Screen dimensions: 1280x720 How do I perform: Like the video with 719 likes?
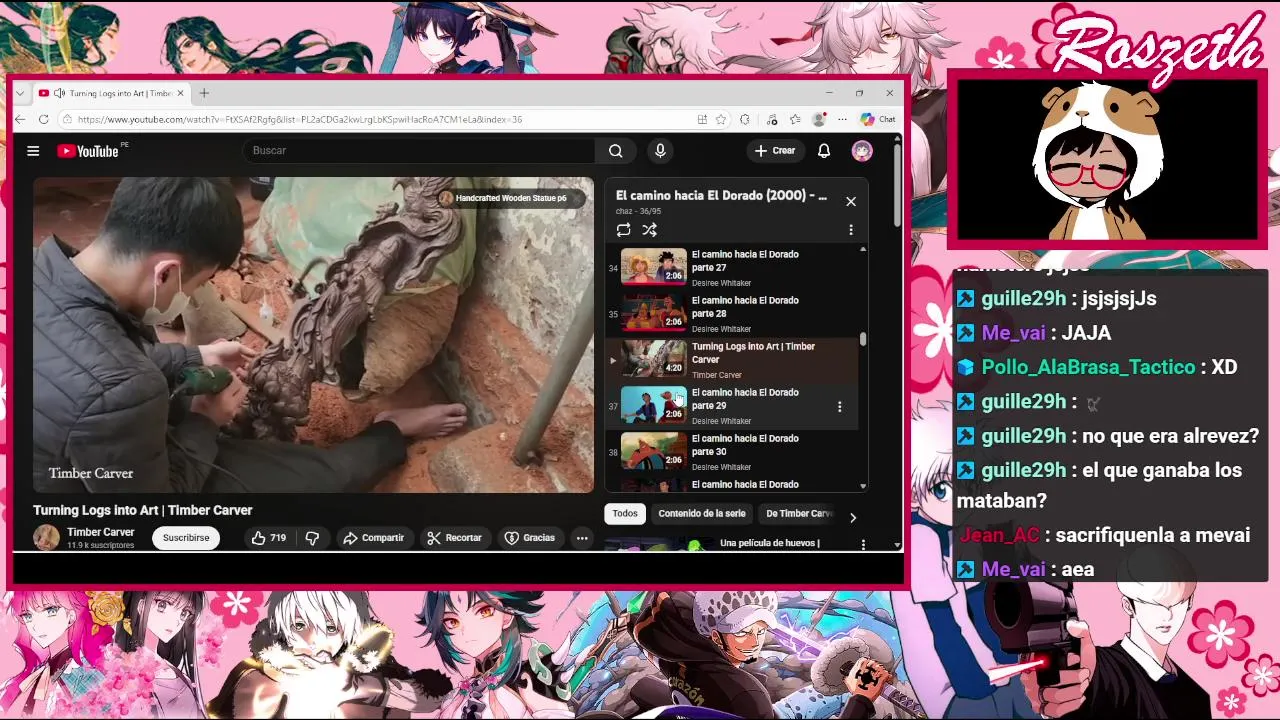[269, 538]
